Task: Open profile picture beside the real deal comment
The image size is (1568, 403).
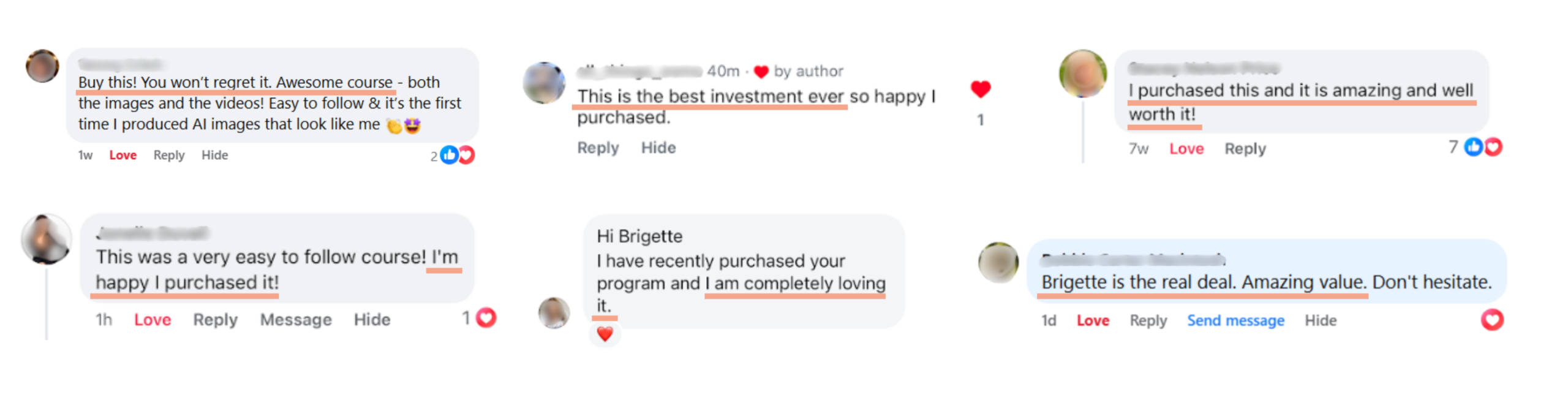Action: click(998, 262)
